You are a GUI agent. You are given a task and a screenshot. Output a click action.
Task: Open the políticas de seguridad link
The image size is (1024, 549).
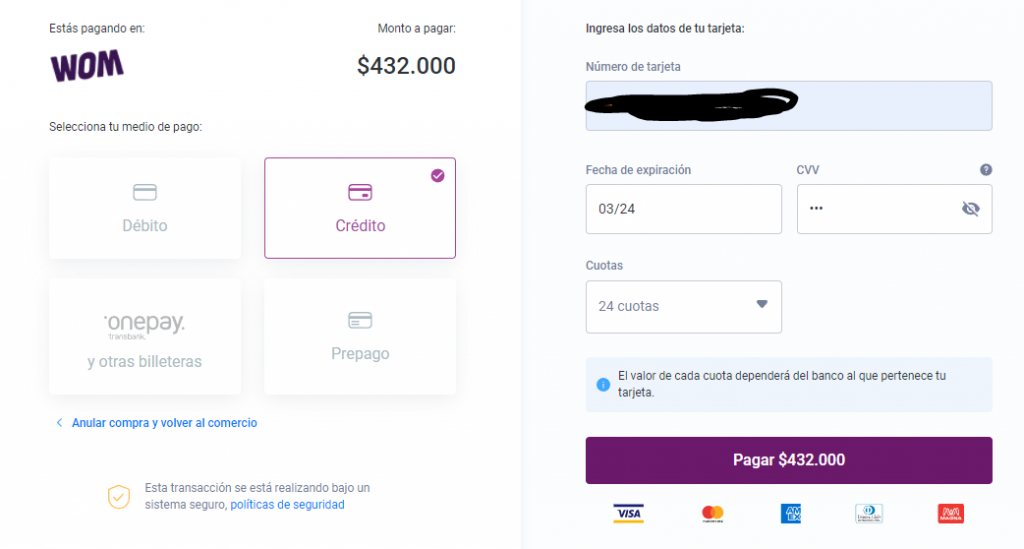click(x=287, y=505)
